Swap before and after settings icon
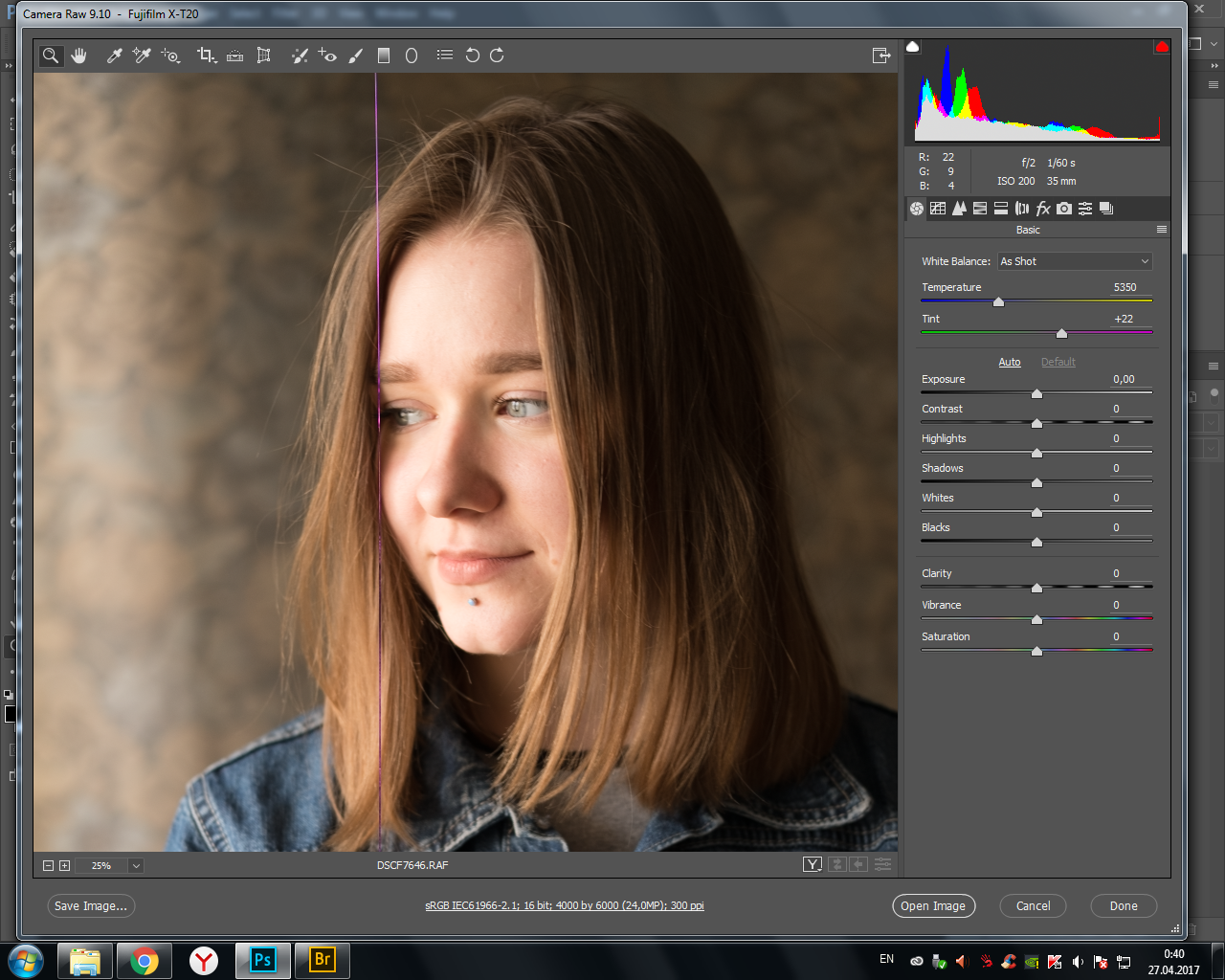 click(837, 864)
